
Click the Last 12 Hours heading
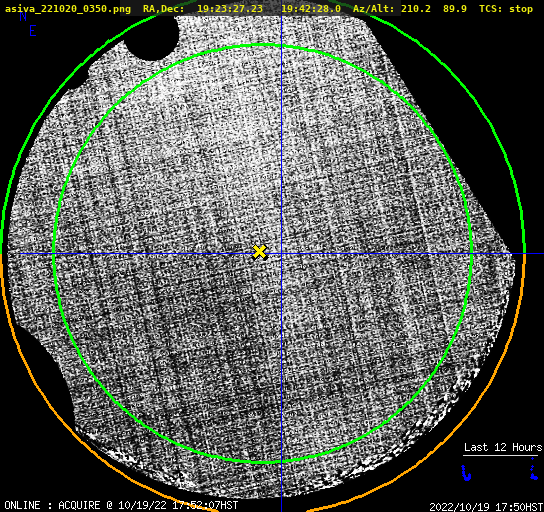point(503,447)
